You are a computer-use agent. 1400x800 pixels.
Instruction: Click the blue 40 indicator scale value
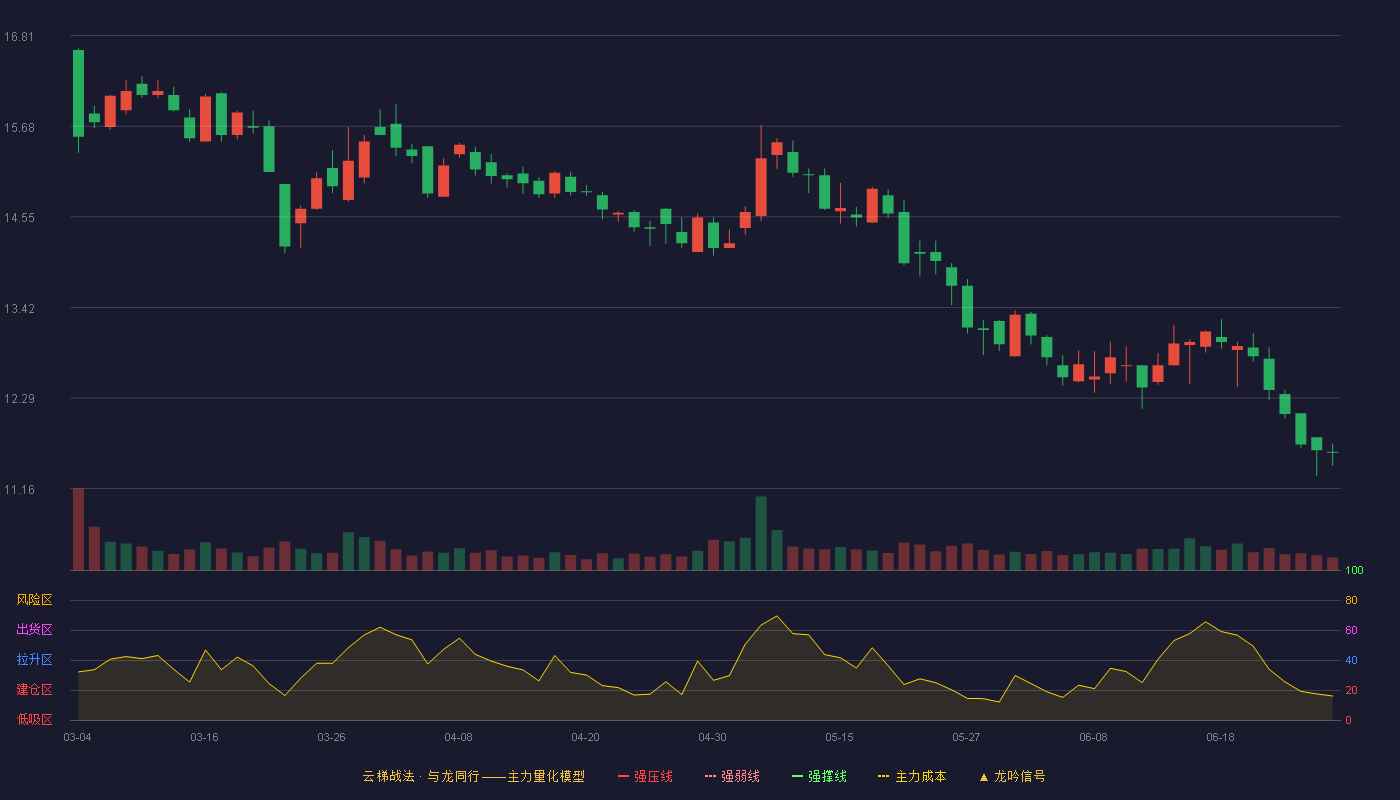tap(1351, 661)
